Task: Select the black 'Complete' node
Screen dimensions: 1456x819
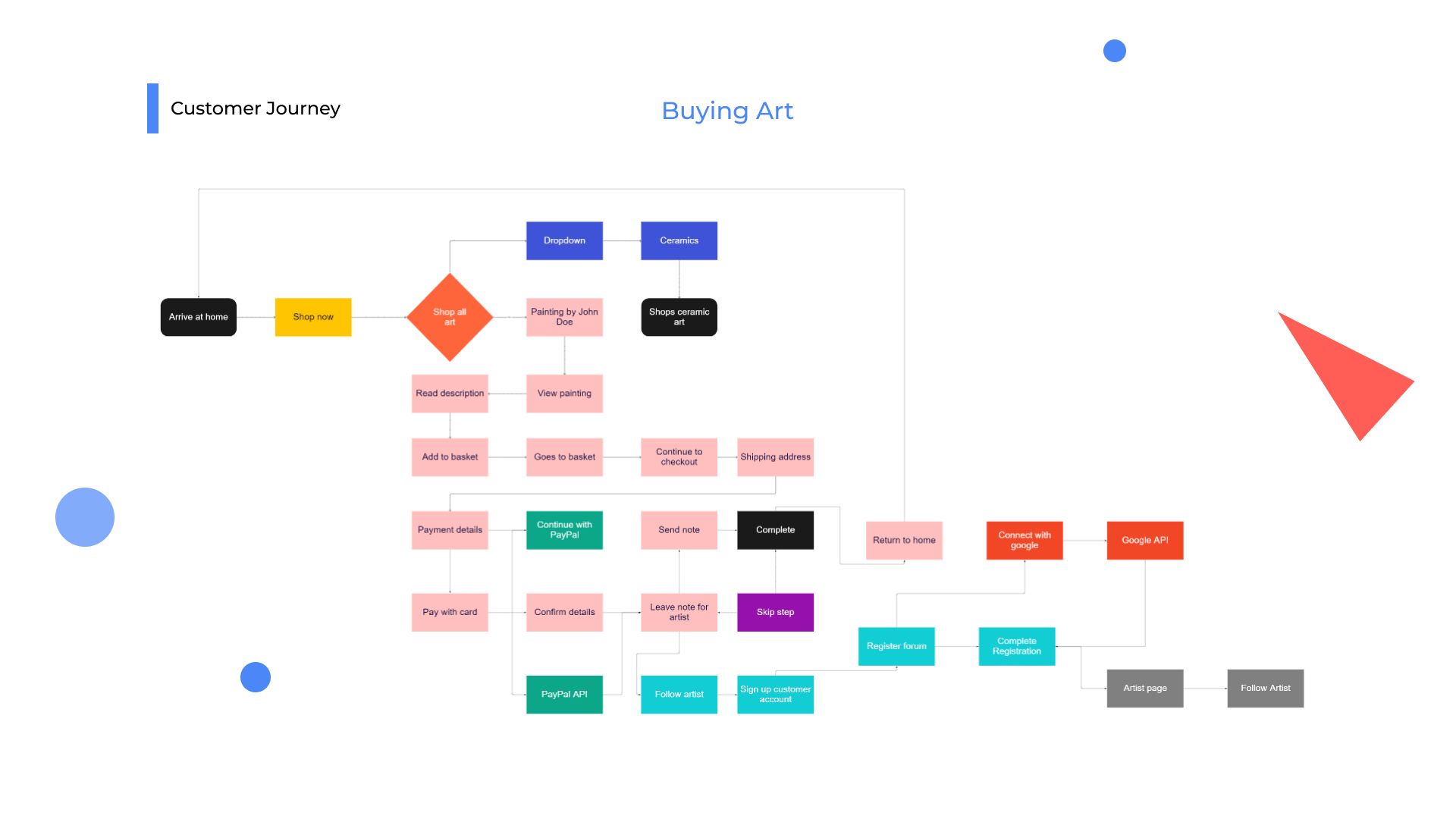Action: pos(775,530)
